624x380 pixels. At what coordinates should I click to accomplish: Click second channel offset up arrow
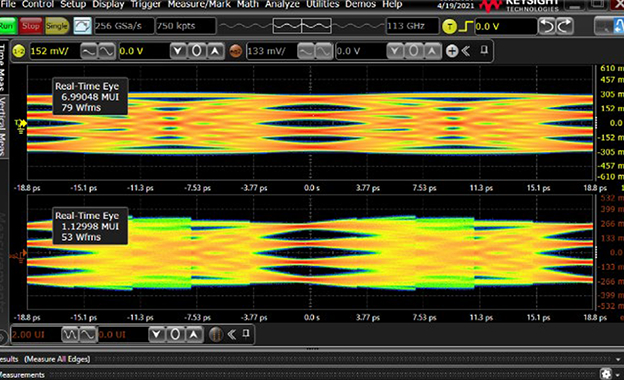[x=432, y=51]
